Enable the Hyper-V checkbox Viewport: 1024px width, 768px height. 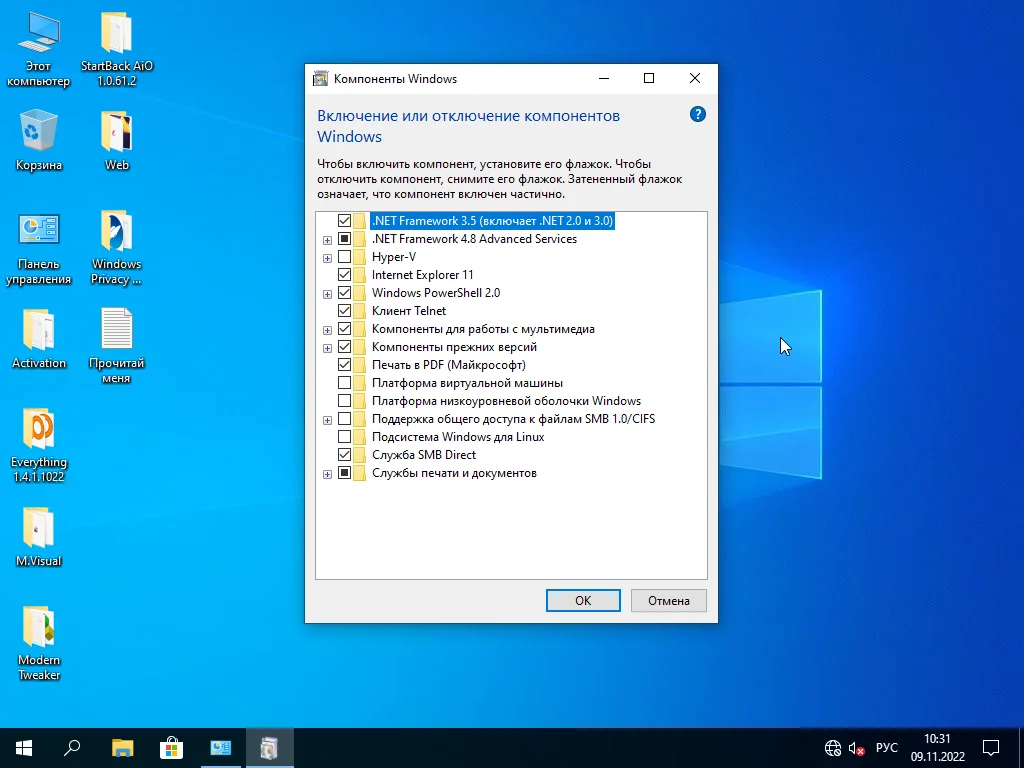coord(345,257)
